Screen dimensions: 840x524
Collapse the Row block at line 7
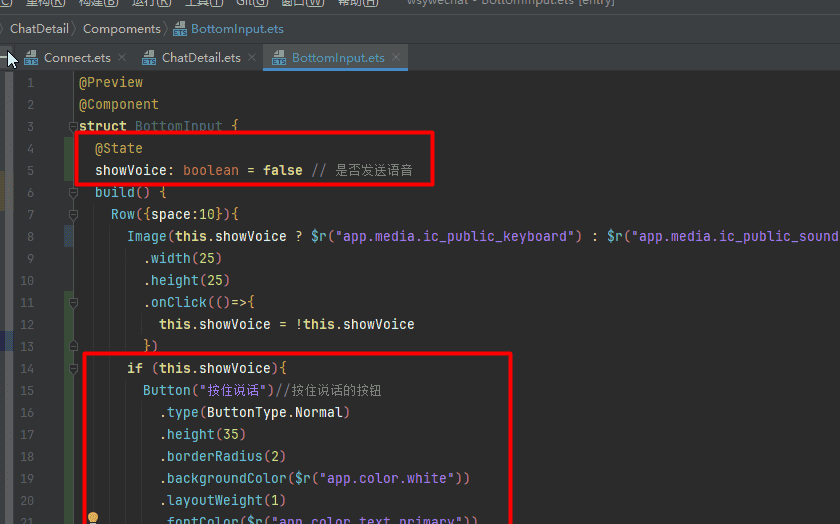point(72,215)
